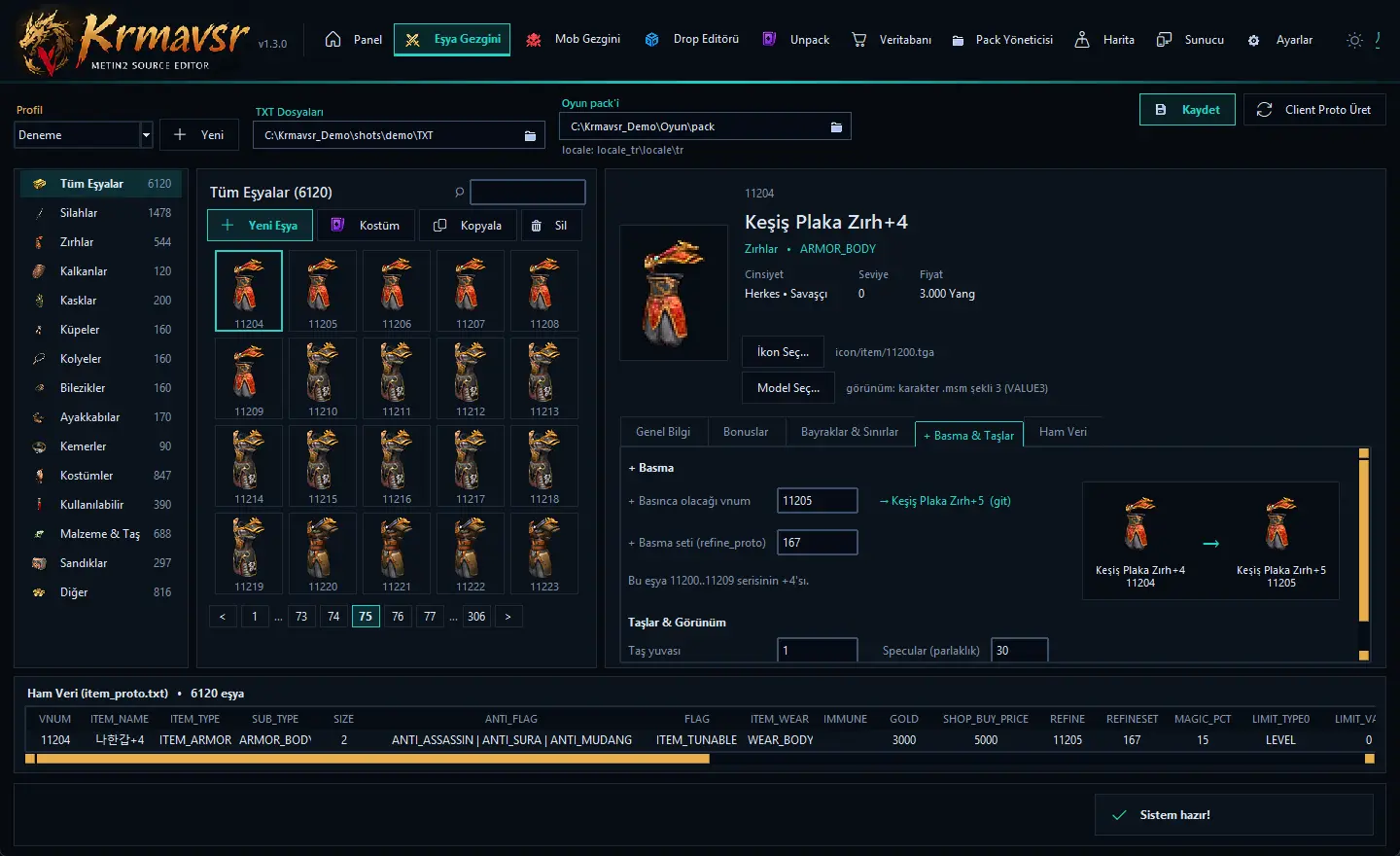Toggle the light/dark theme sun icon
The width and height of the screenshot is (1400, 856).
[1354, 40]
